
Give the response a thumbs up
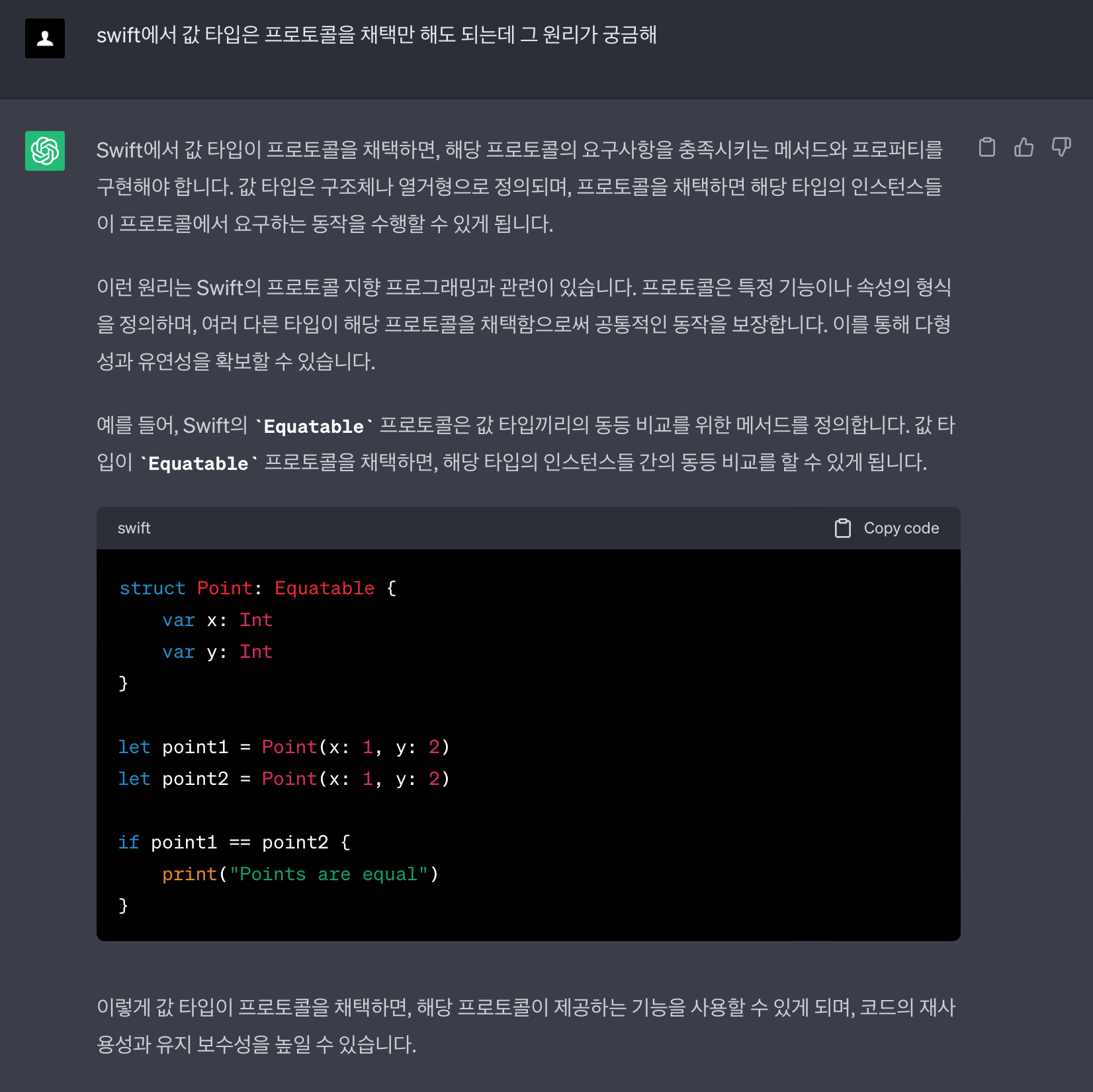coord(1024,147)
